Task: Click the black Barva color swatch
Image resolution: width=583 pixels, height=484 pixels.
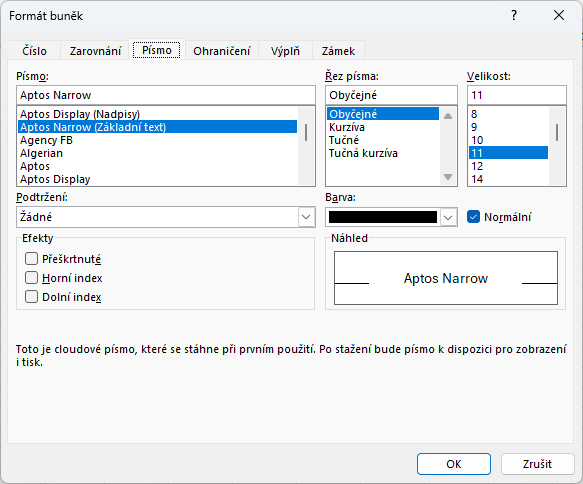Action: pyautogui.click(x=383, y=217)
